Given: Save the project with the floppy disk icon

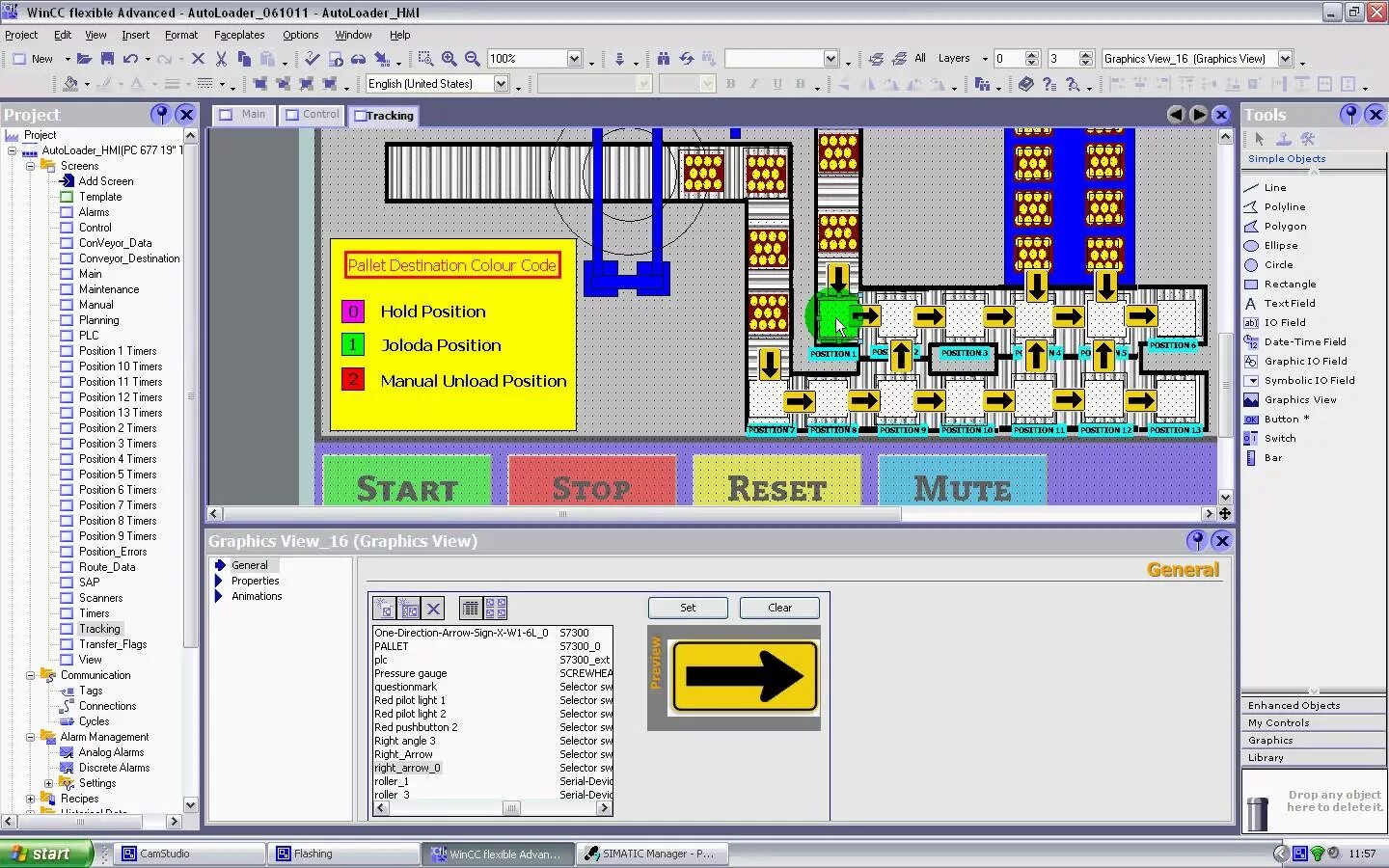Looking at the screenshot, I should pyautogui.click(x=107, y=59).
